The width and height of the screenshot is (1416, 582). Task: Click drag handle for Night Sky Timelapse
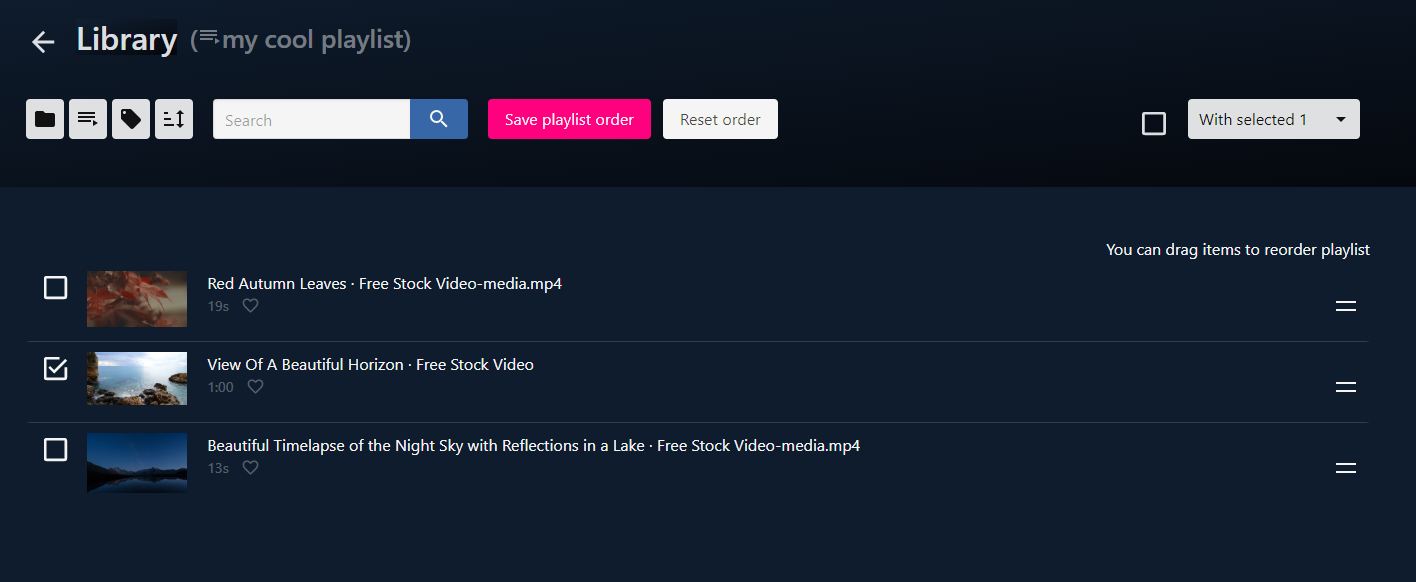tap(1346, 468)
